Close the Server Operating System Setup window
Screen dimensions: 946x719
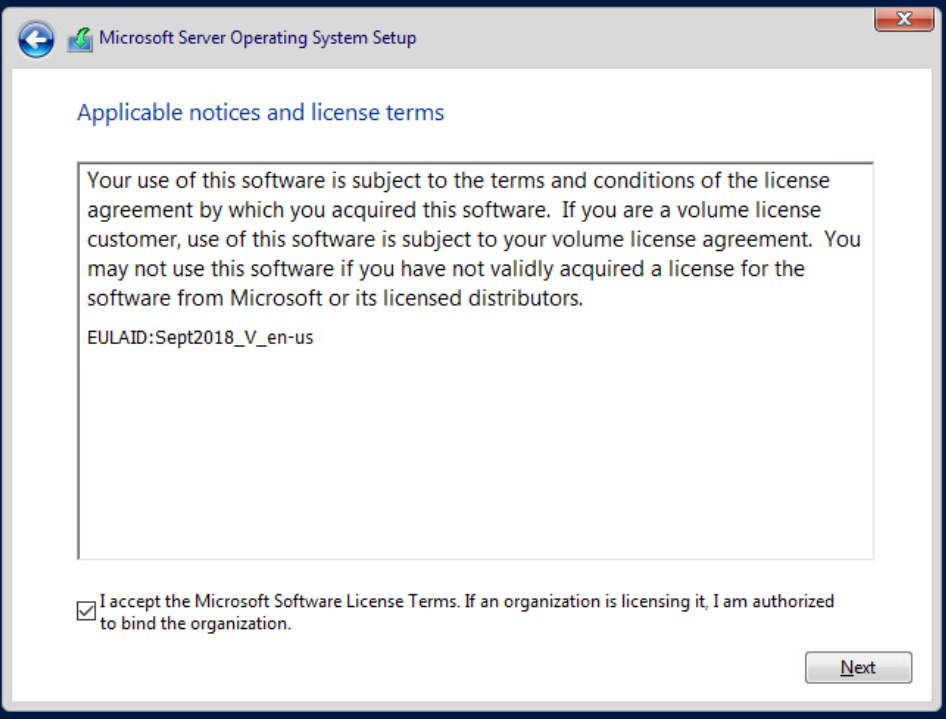[x=903, y=18]
